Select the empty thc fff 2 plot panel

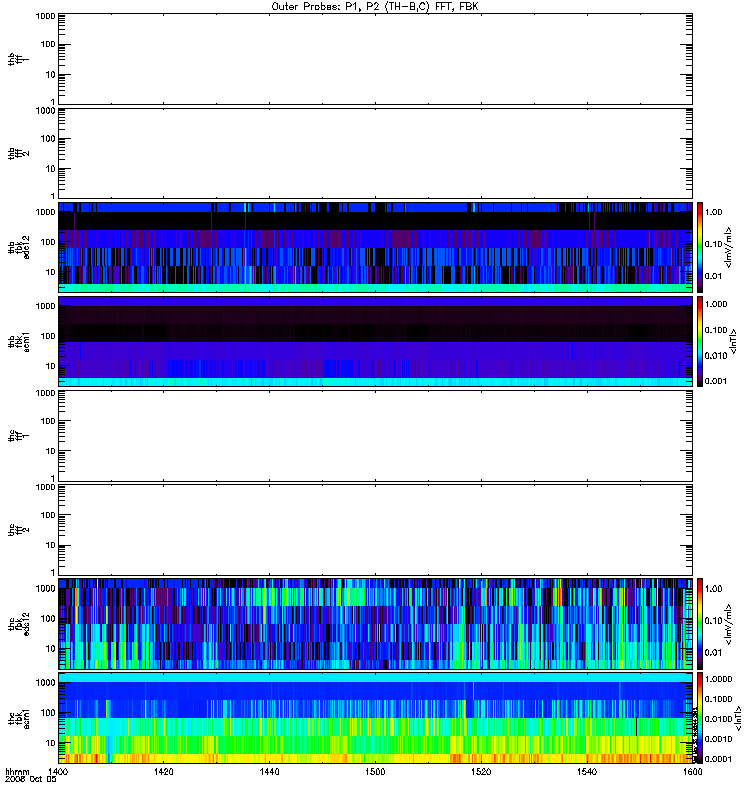point(375,530)
